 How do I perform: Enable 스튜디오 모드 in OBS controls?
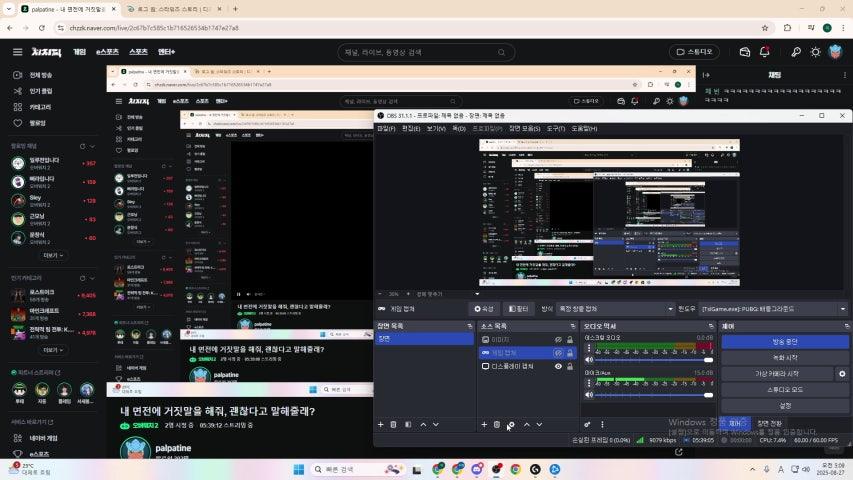click(x=784, y=390)
